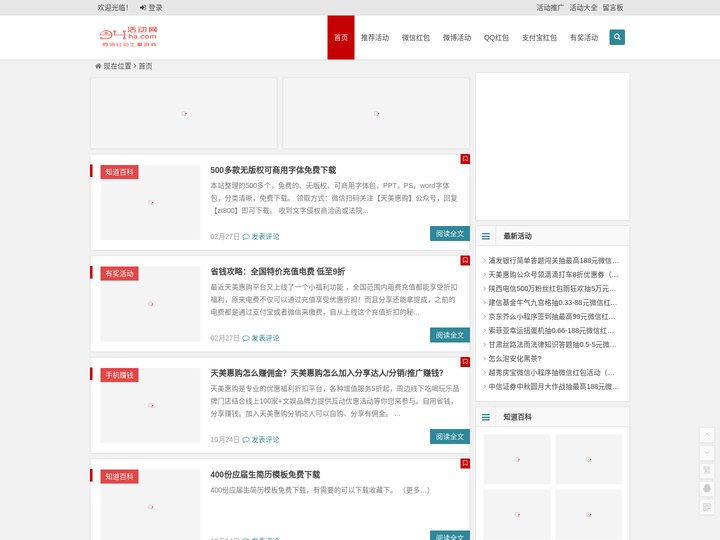Click the QQ penguin icon at right edge
The width and height of the screenshot is (720, 540).
point(707,489)
